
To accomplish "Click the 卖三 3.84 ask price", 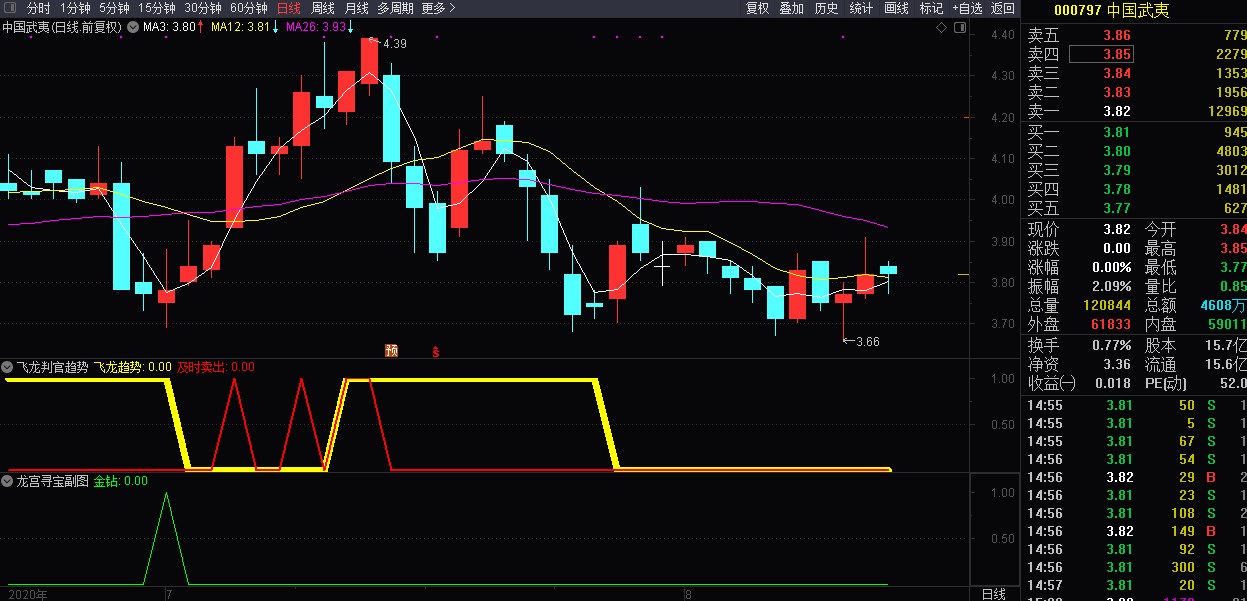I will coord(1117,73).
